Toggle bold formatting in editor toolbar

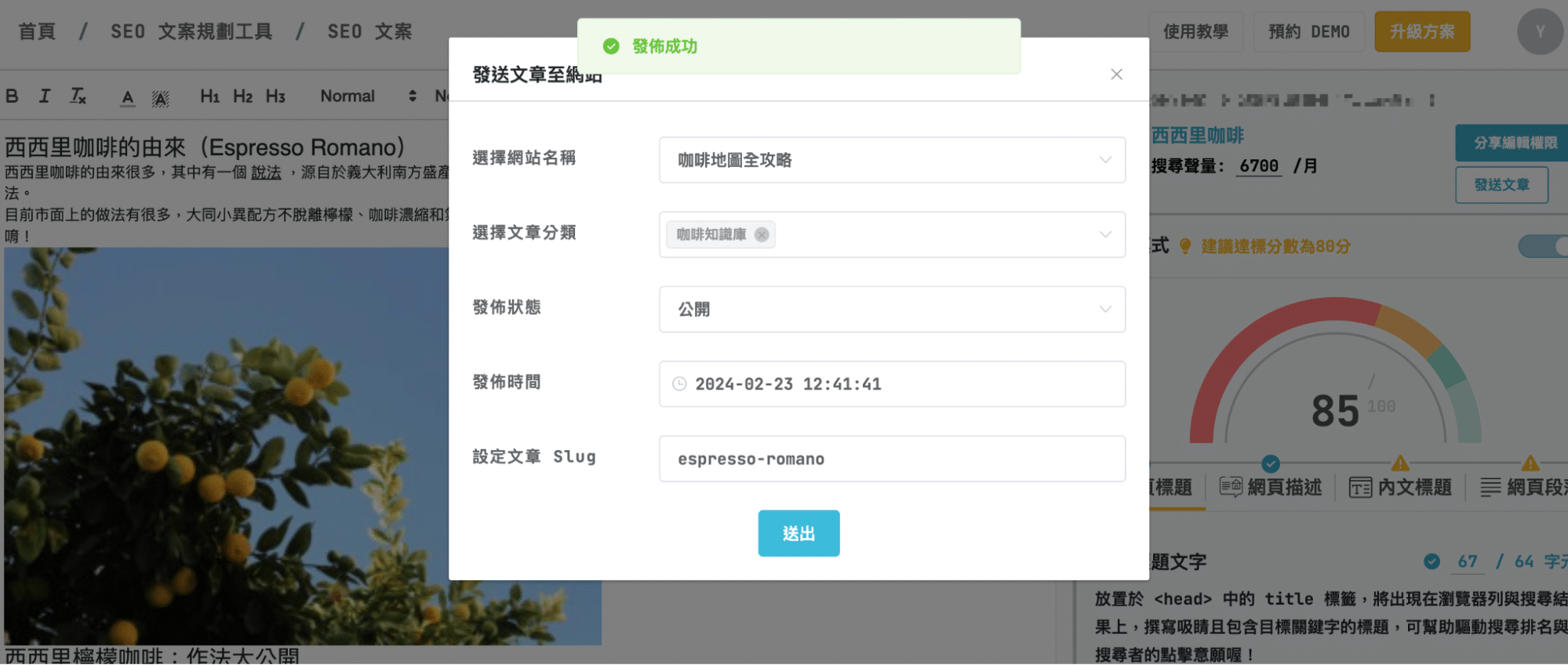(x=12, y=96)
